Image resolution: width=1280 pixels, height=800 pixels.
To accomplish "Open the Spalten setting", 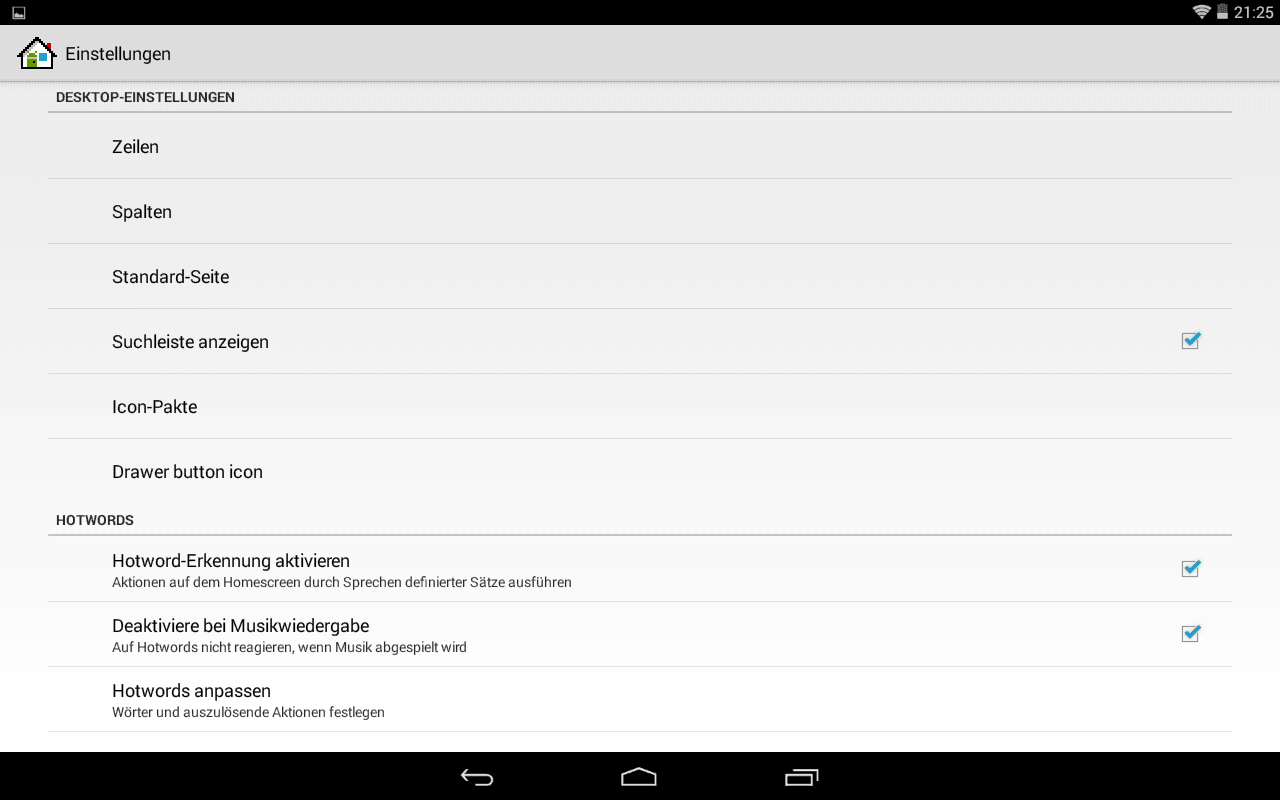I will pyautogui.click(x=640, y=211).
